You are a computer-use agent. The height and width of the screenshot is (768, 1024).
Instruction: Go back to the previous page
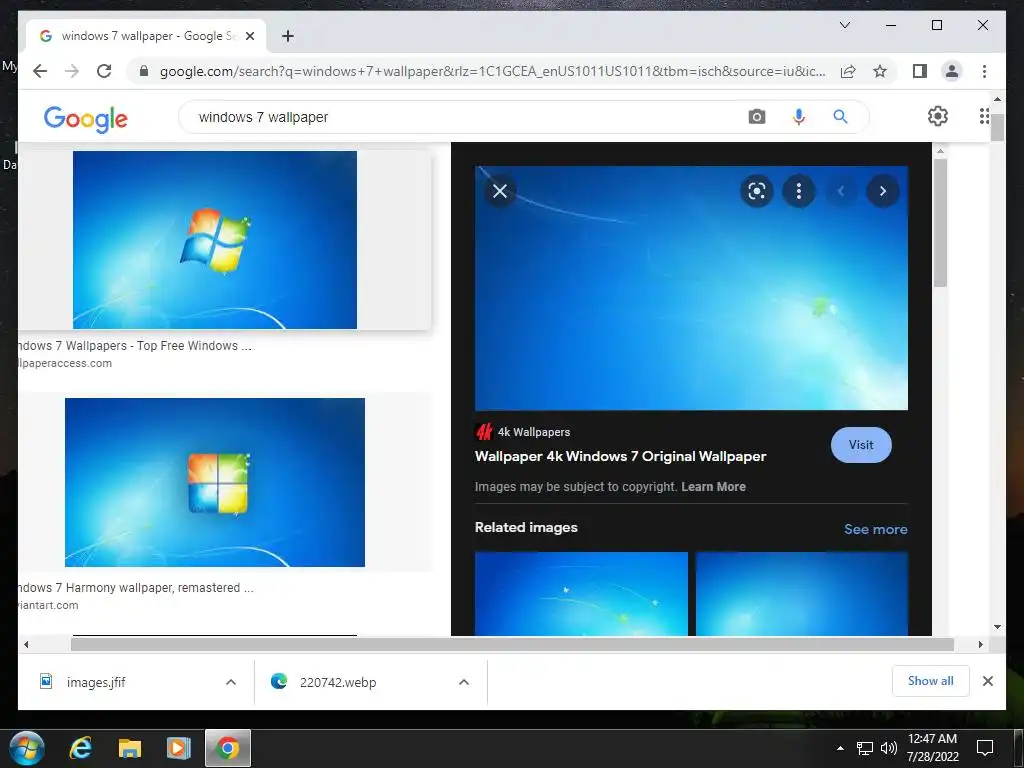(x=40, y=71)
